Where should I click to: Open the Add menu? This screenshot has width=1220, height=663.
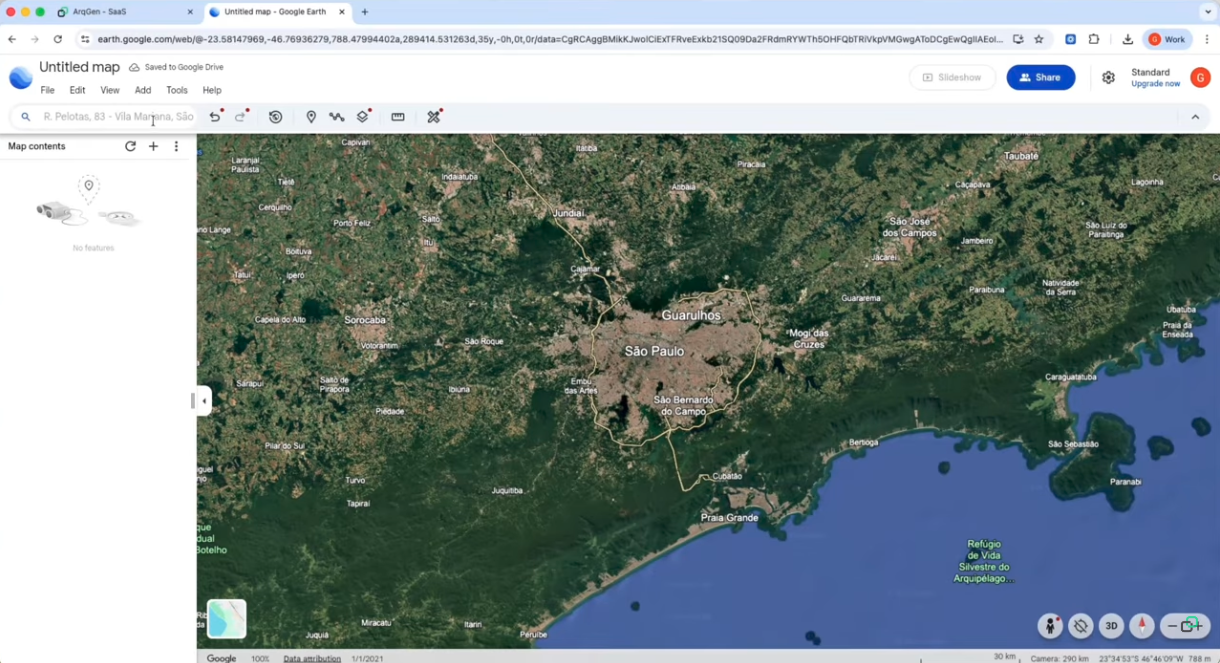click(x=143, y=90)
